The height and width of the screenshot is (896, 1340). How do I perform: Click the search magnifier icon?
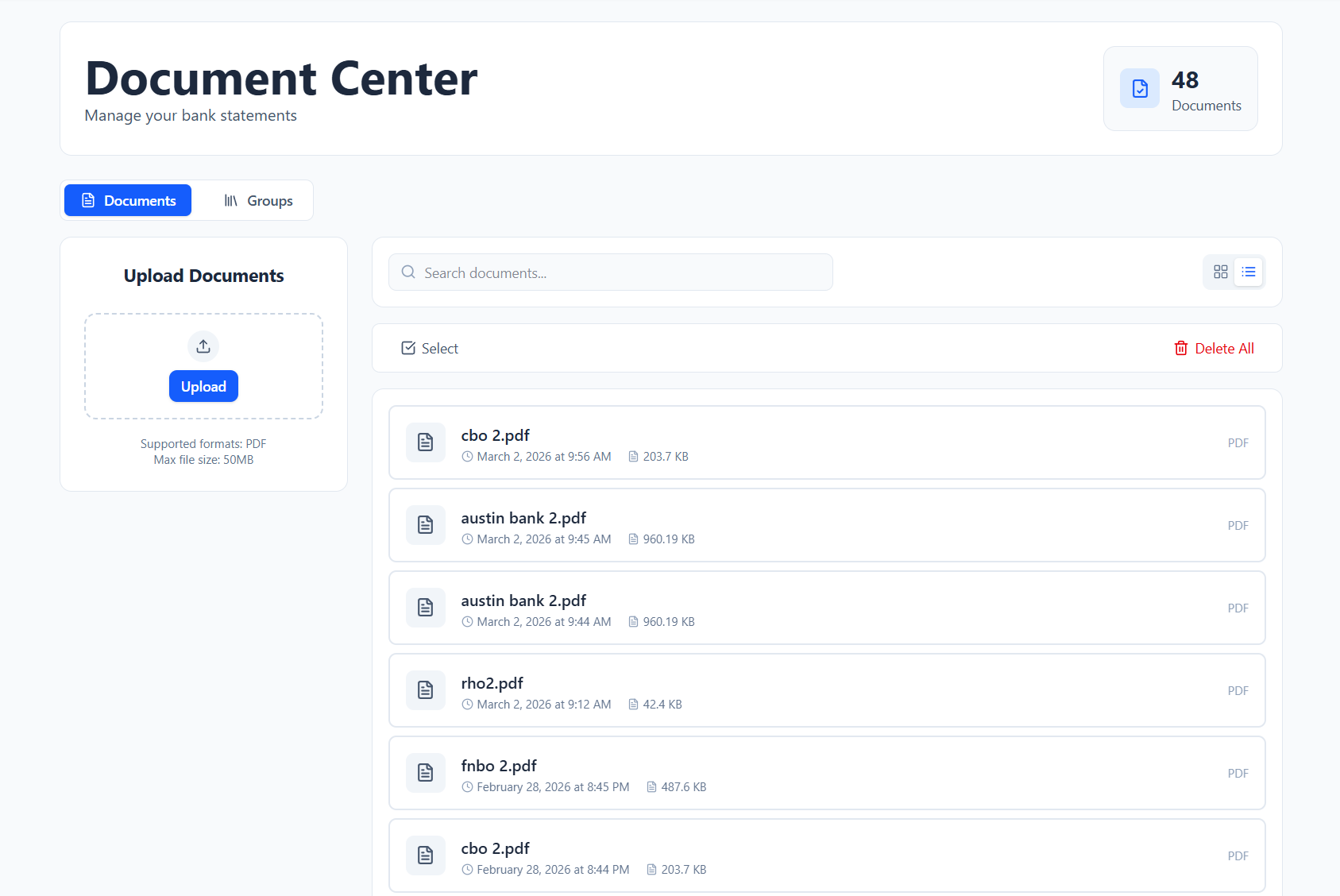pyautogui.click(x=408, y=272)
